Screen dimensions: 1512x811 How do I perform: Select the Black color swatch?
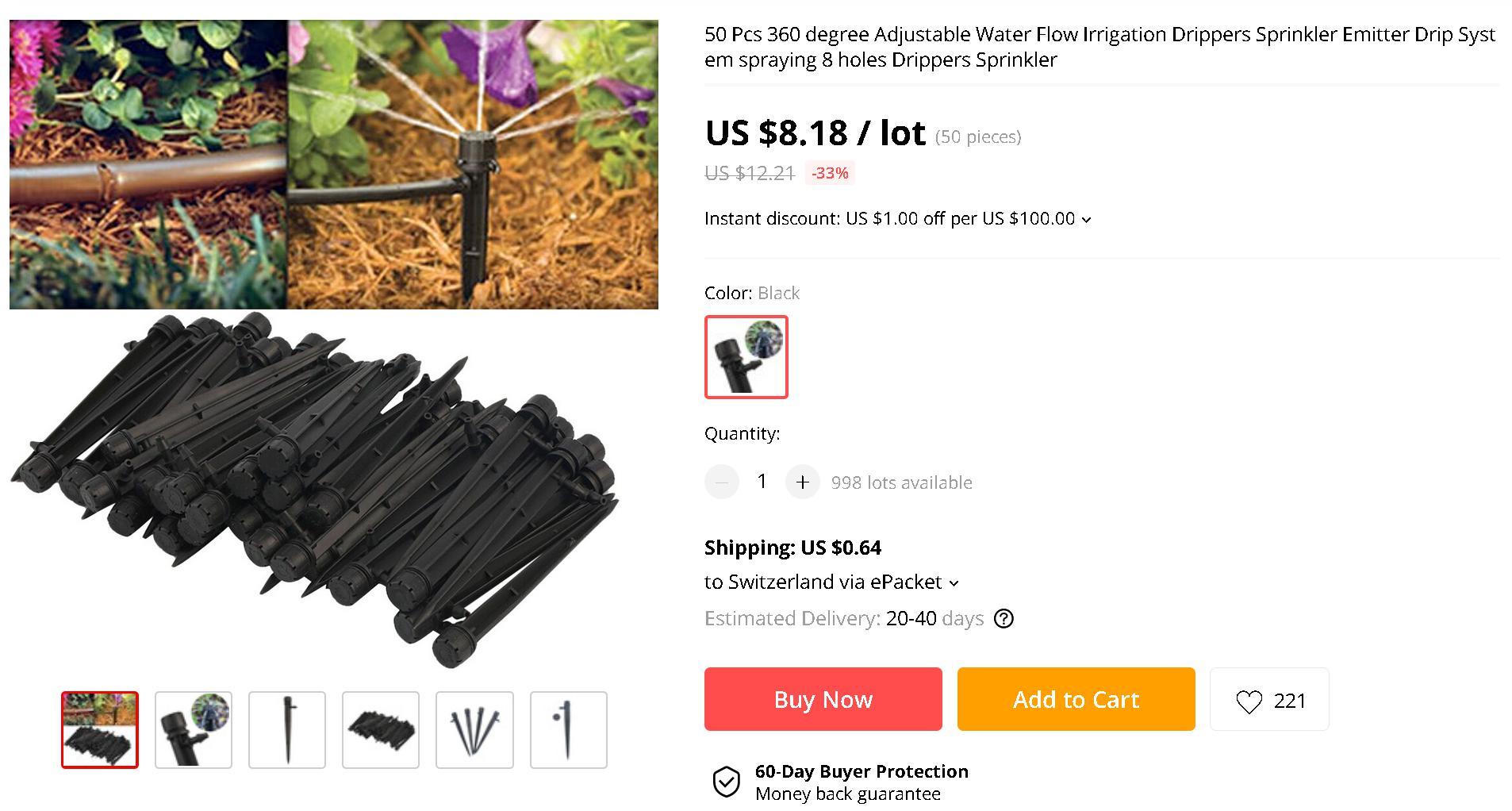[746, 356]
